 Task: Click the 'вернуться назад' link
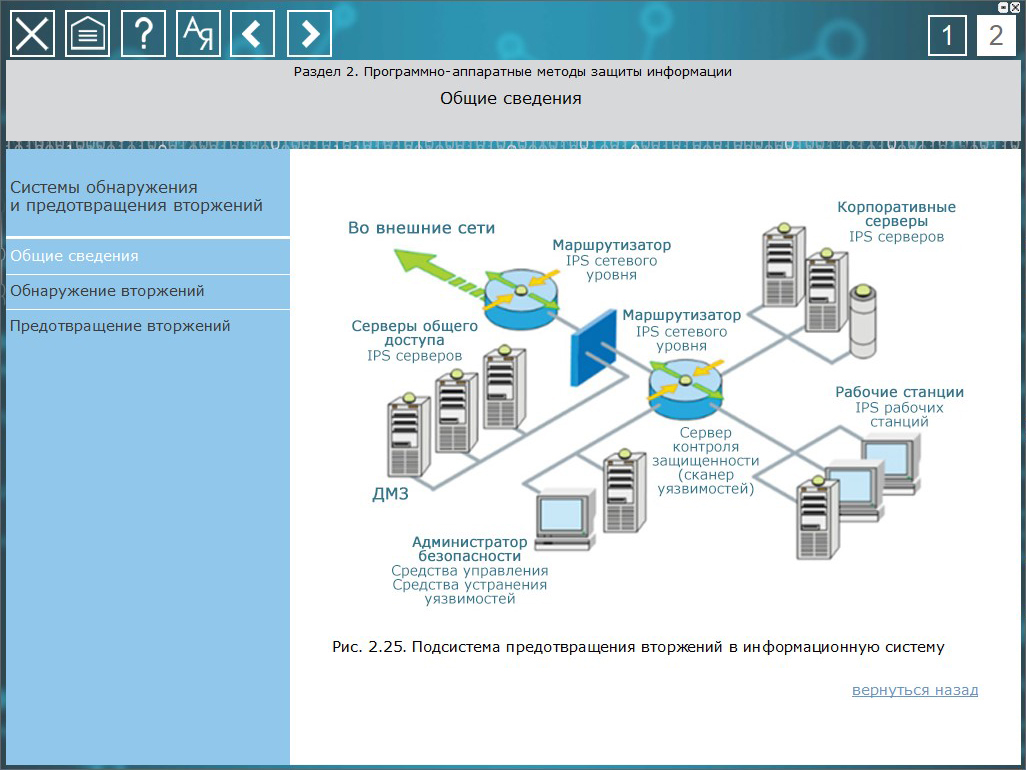tap(914, 690)
